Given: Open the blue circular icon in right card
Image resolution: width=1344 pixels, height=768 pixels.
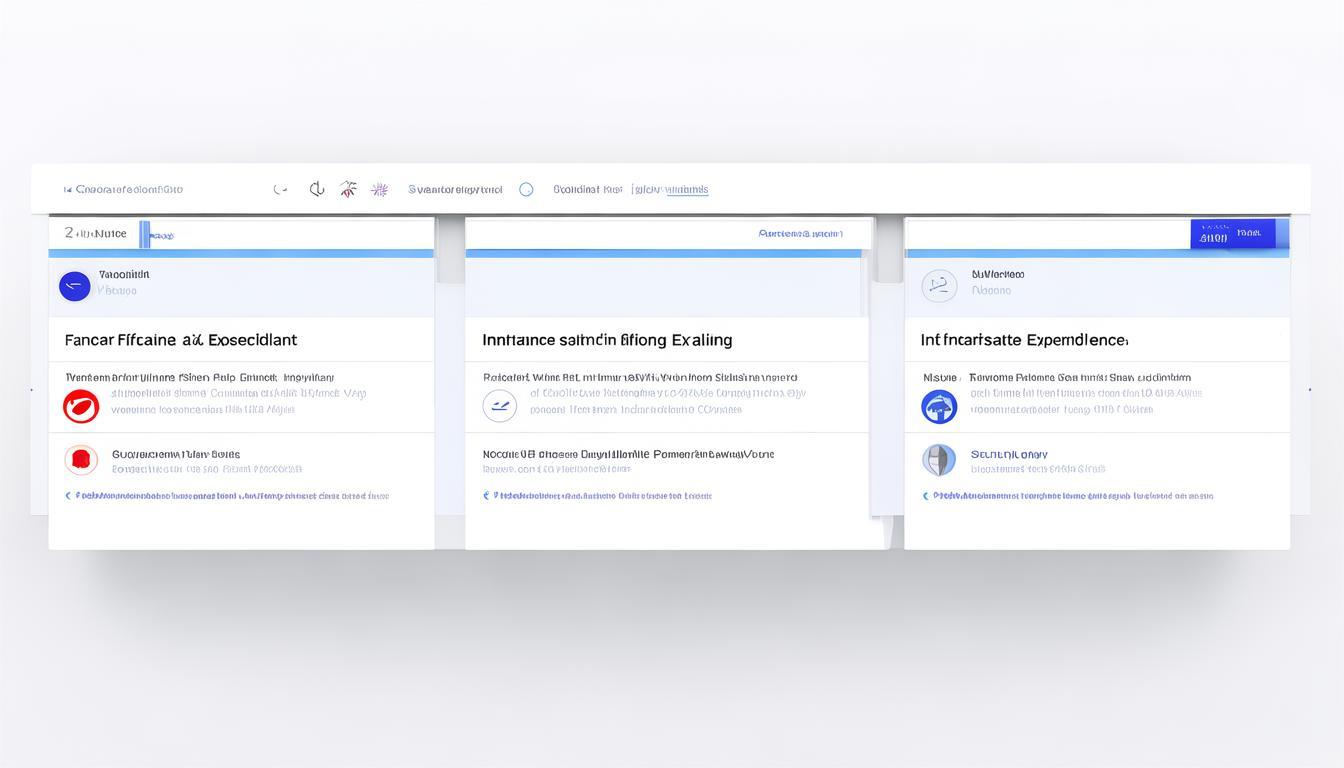Looking at the screenshot, I should pyautogui.click(x=939, y=406).
